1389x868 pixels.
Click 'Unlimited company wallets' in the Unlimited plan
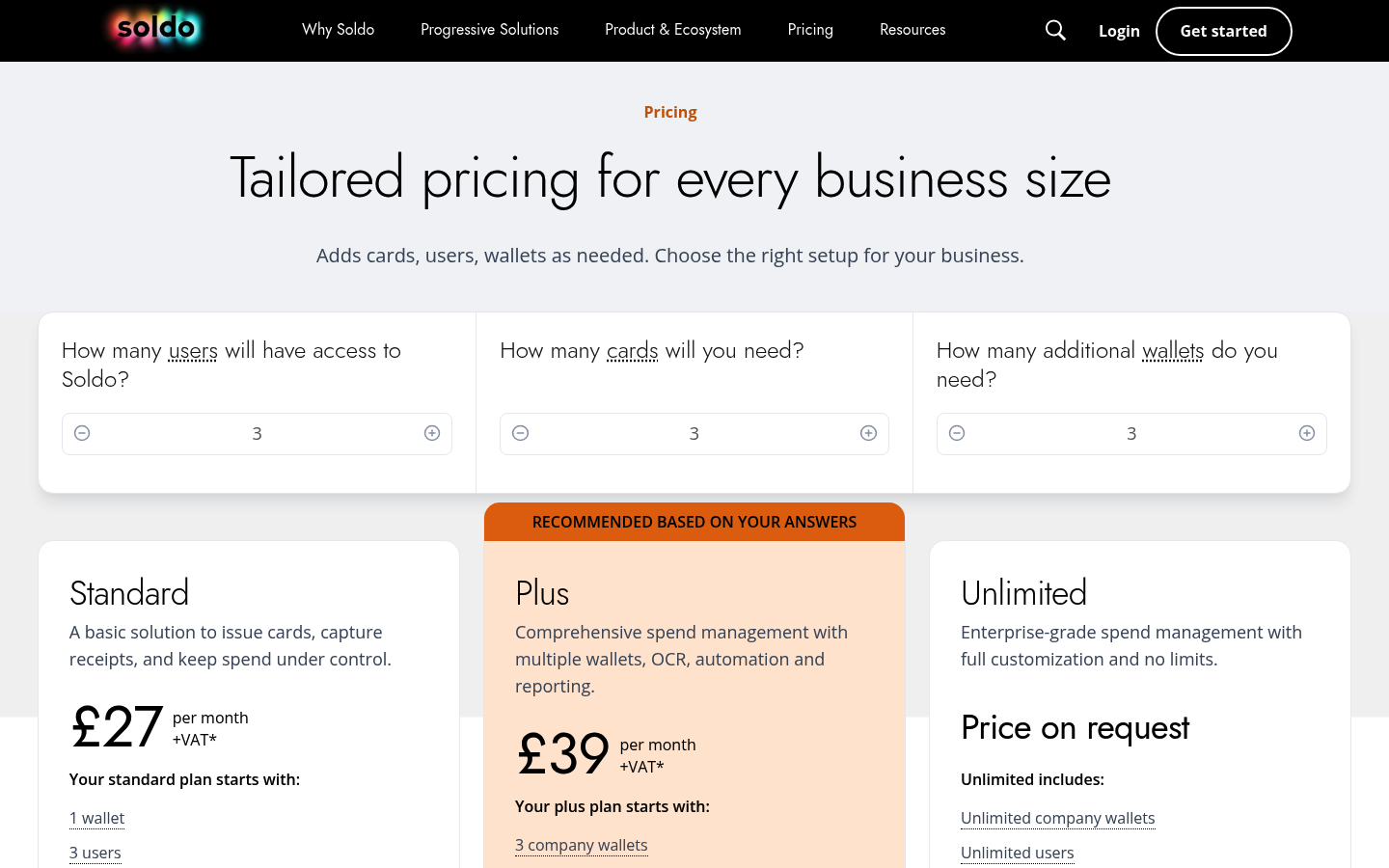click(1057, 818)
